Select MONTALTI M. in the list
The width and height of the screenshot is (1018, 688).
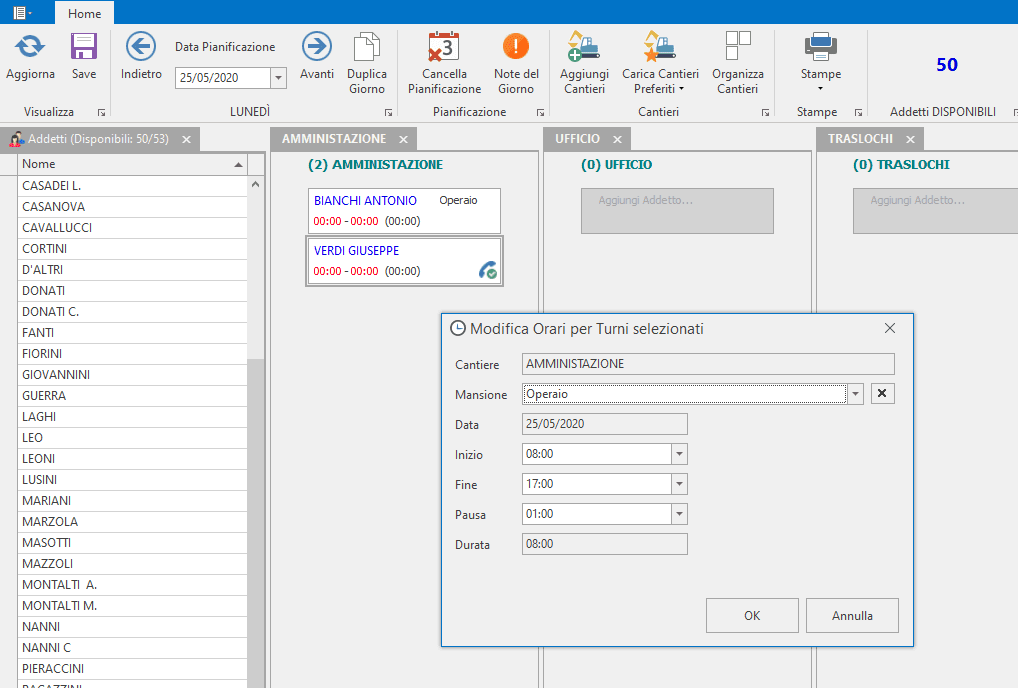pos(132,606)
